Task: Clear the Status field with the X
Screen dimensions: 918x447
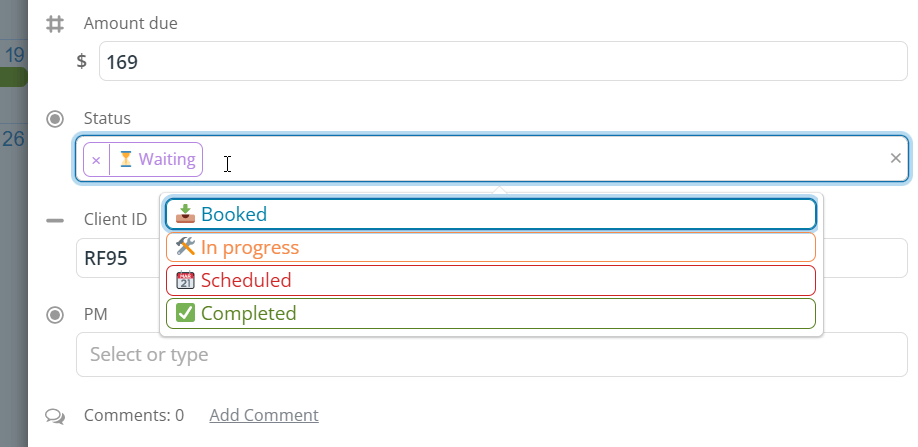Action: click(x=895, y=158)
